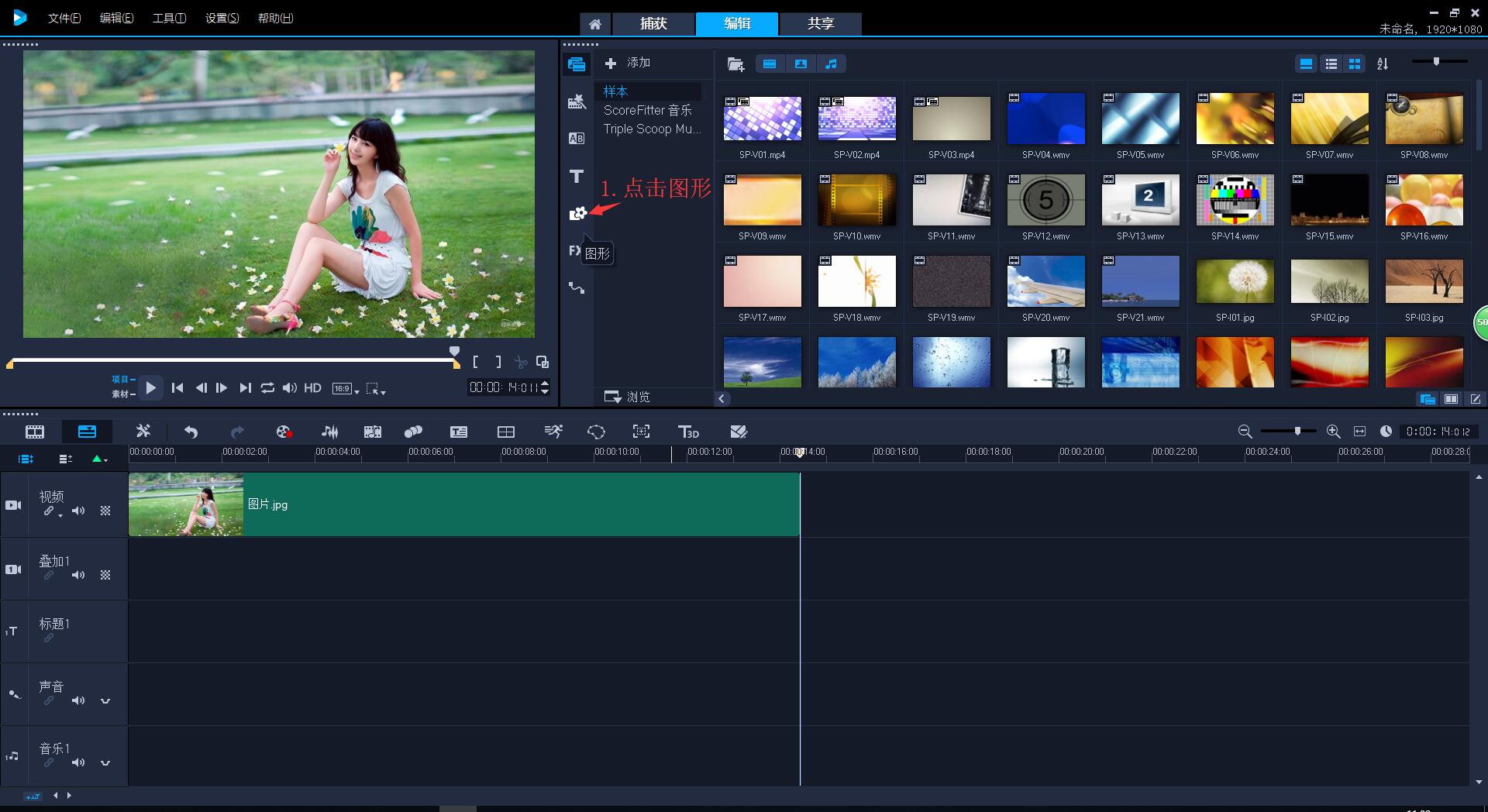Click the split clip scissors icon
The image size is (1488, 812).
[x=521, y=362]
